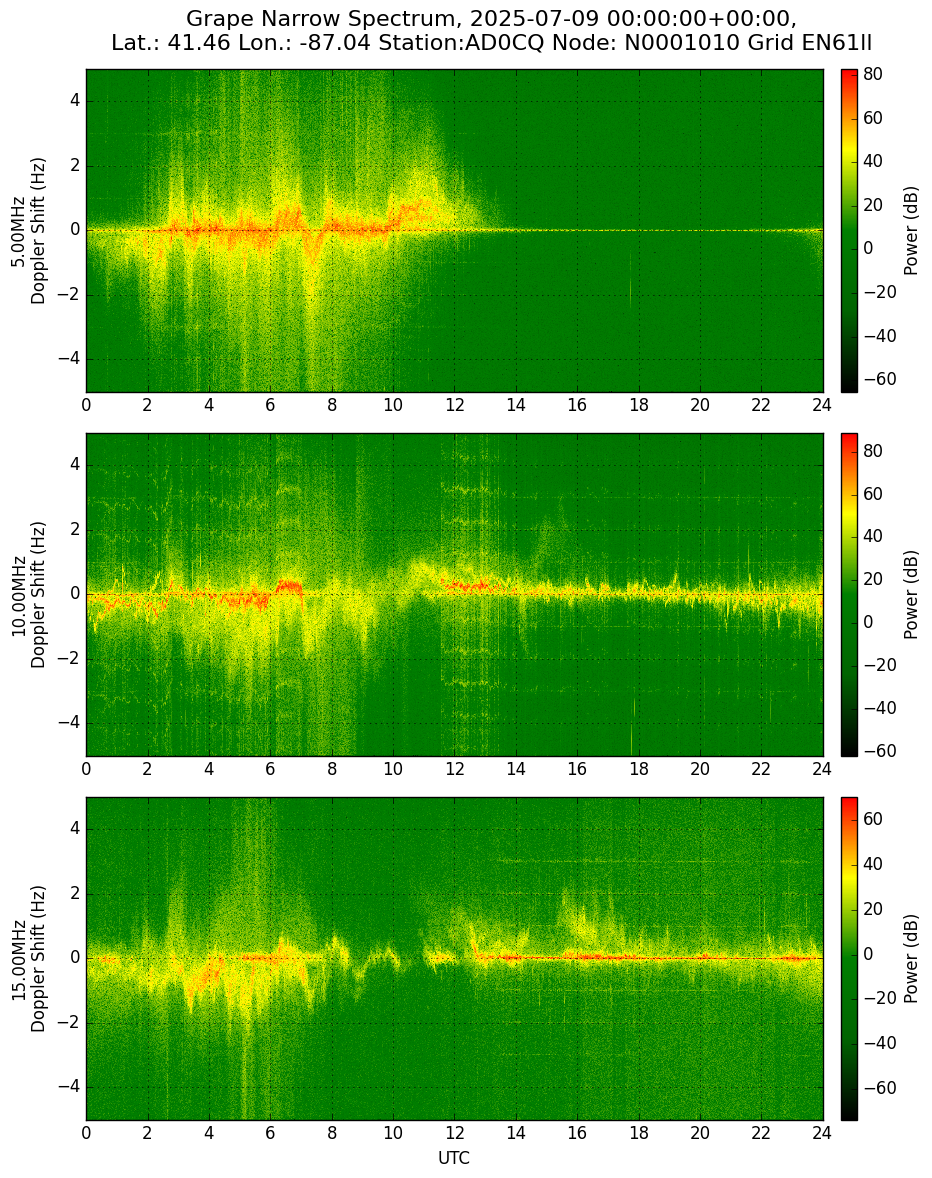The image size is (932, 1178).
Task: Click the 6 tick on 15.00MHz time axis
Action: pyautogui.click(x=270, y=1133)
